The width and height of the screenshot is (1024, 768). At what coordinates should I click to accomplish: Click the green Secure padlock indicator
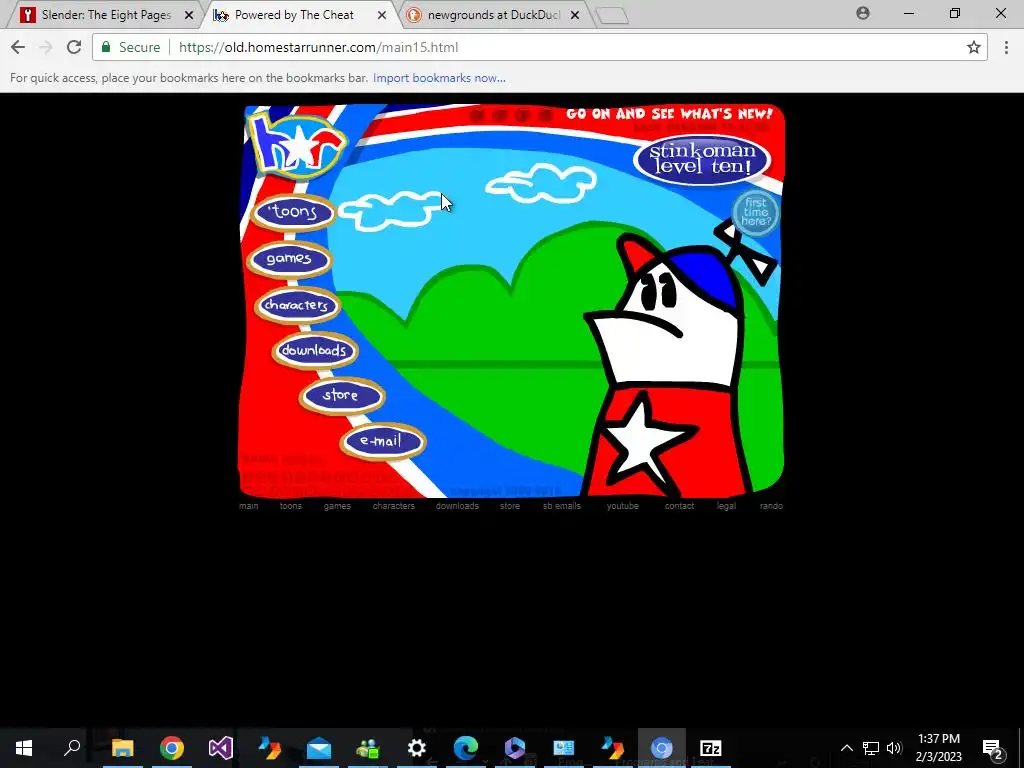[x=130, y=47]
